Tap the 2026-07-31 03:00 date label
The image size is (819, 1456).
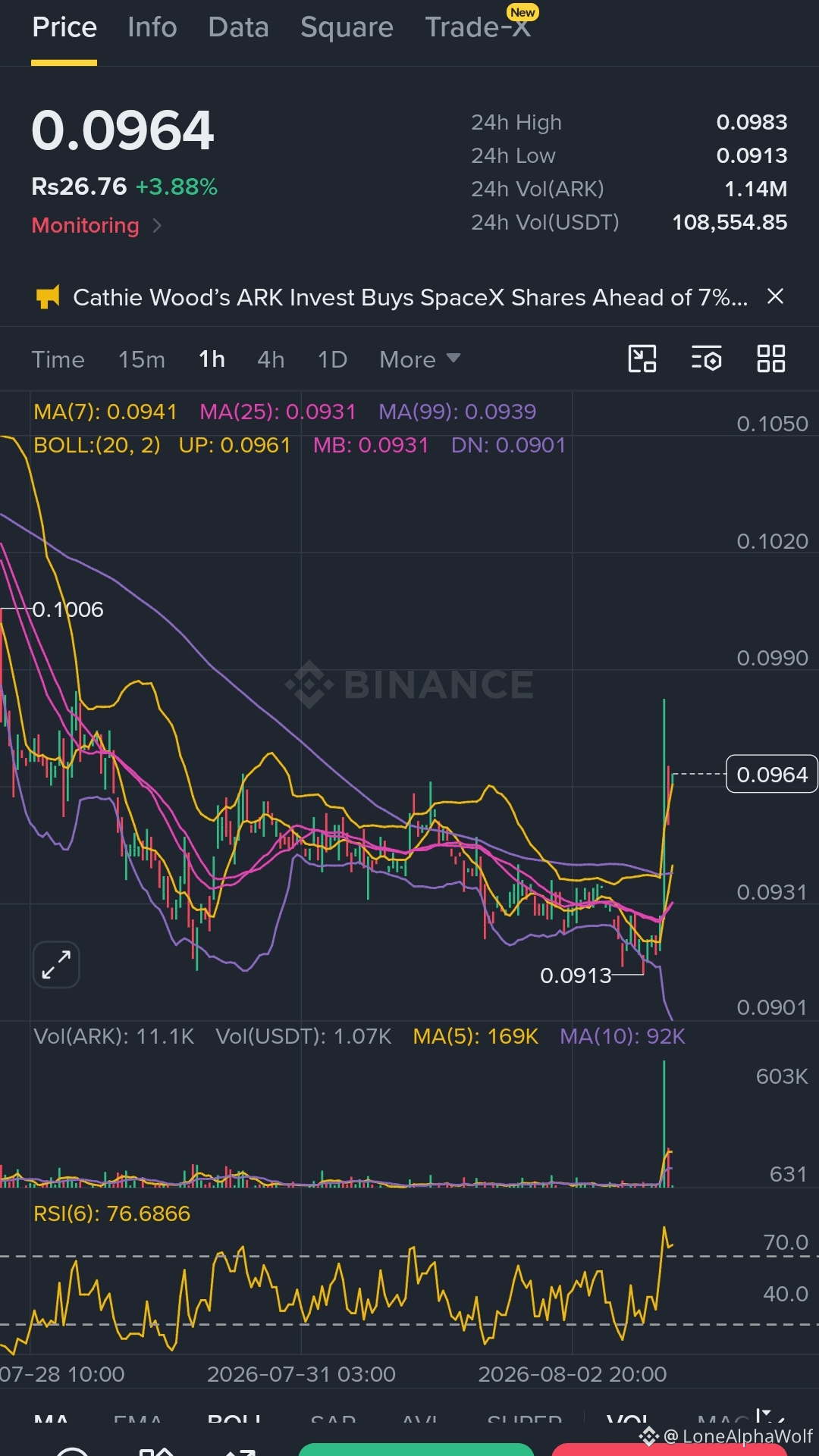point(301,1374)
